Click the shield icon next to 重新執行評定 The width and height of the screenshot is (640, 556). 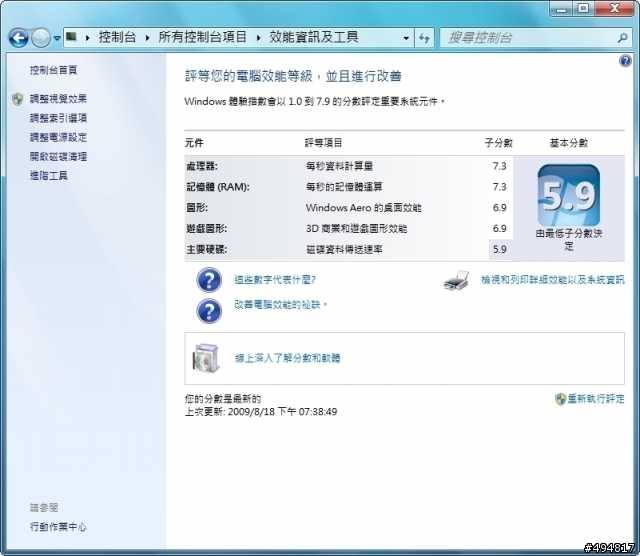[561, 398]
